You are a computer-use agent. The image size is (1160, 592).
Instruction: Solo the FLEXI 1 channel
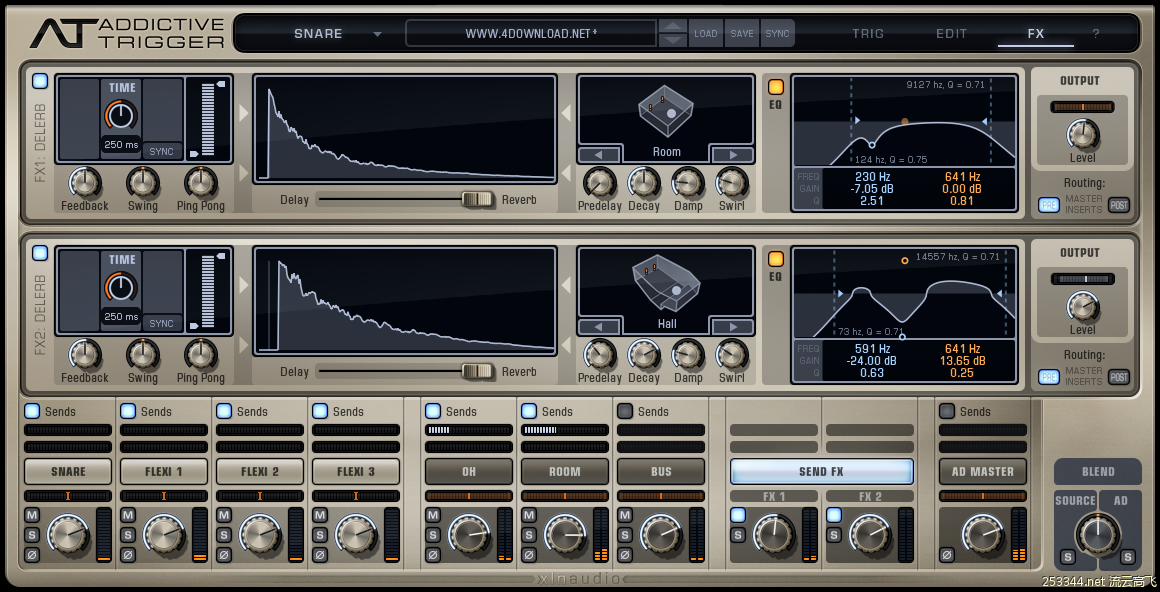pos(128,534)
